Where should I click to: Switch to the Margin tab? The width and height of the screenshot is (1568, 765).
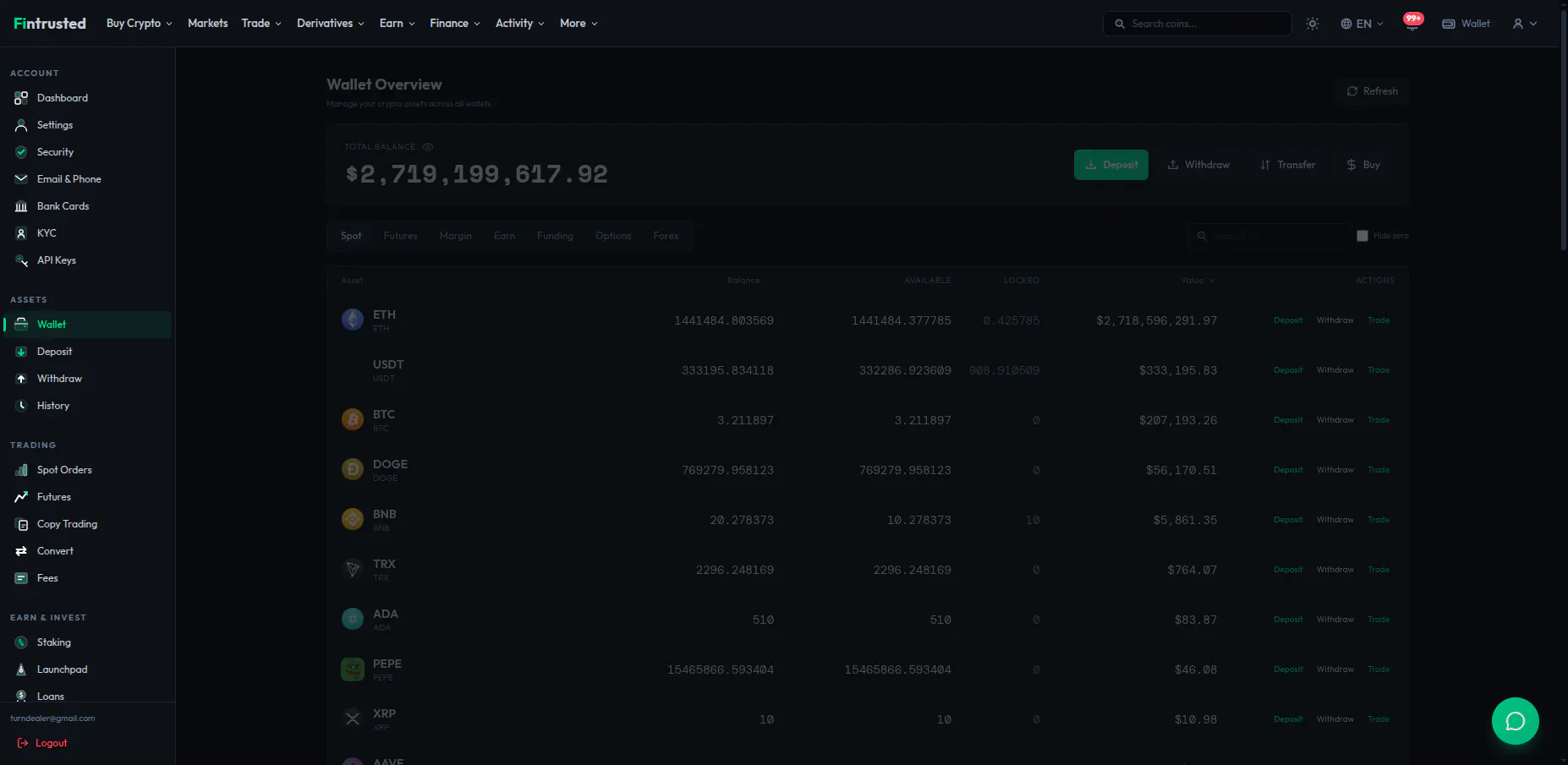pyautogui.click(x=456, y=236)
